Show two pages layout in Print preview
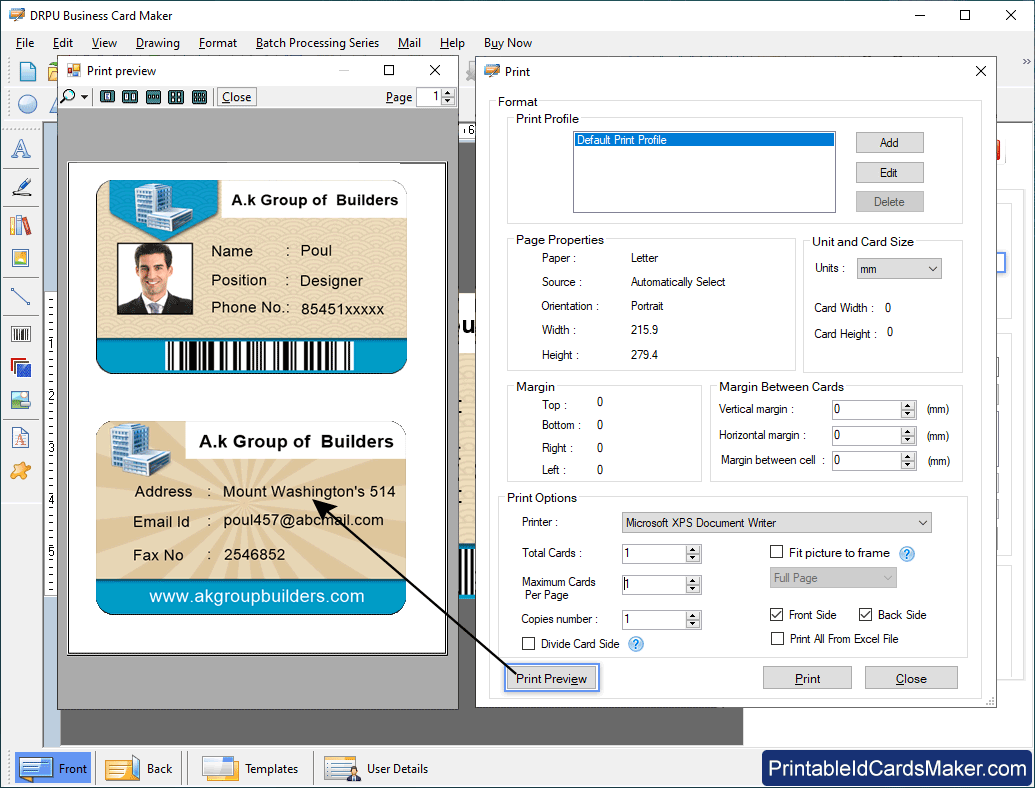The image size is (1035, 788). (130, 97)
